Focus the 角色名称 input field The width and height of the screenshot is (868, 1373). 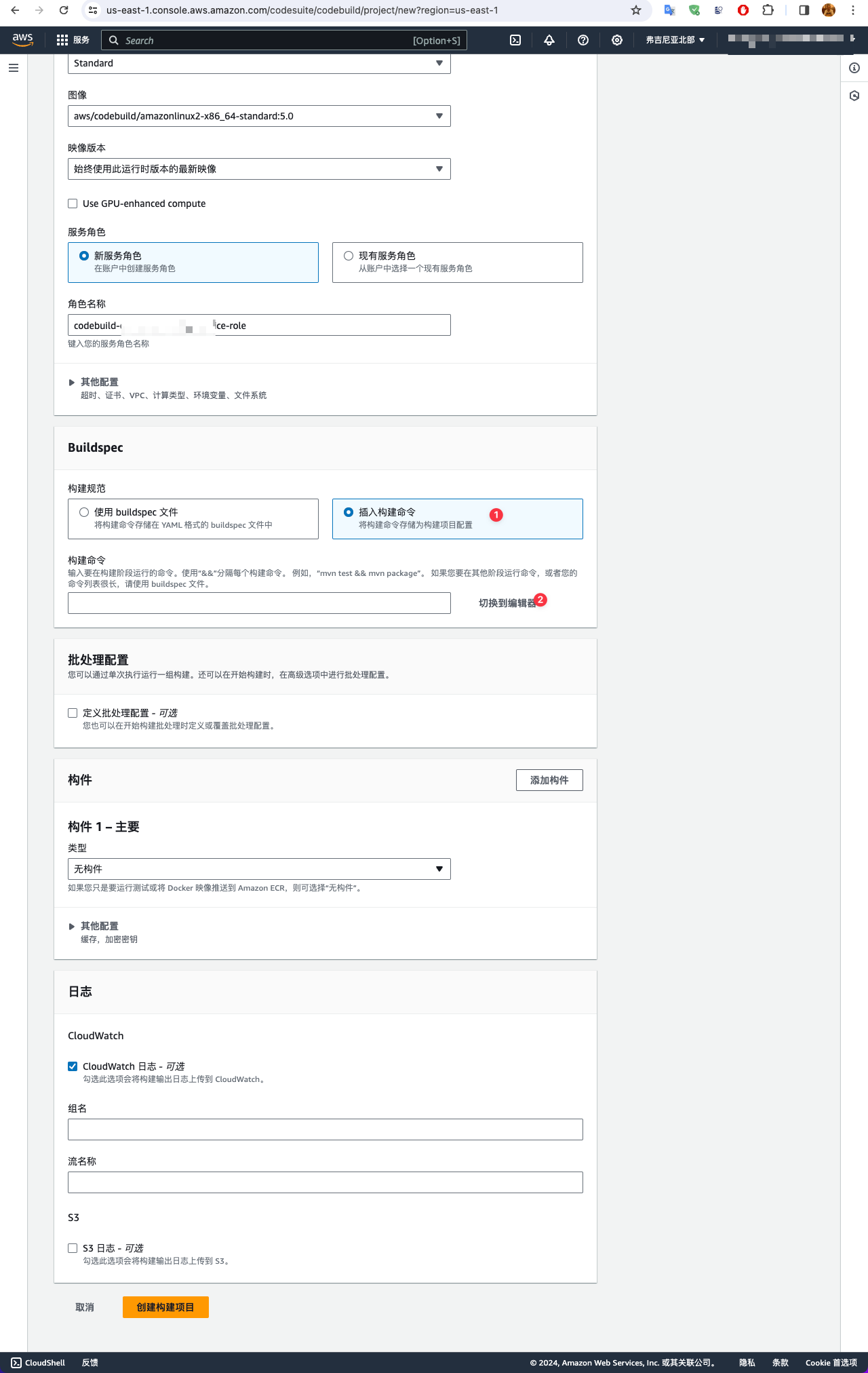coord(259,325)
